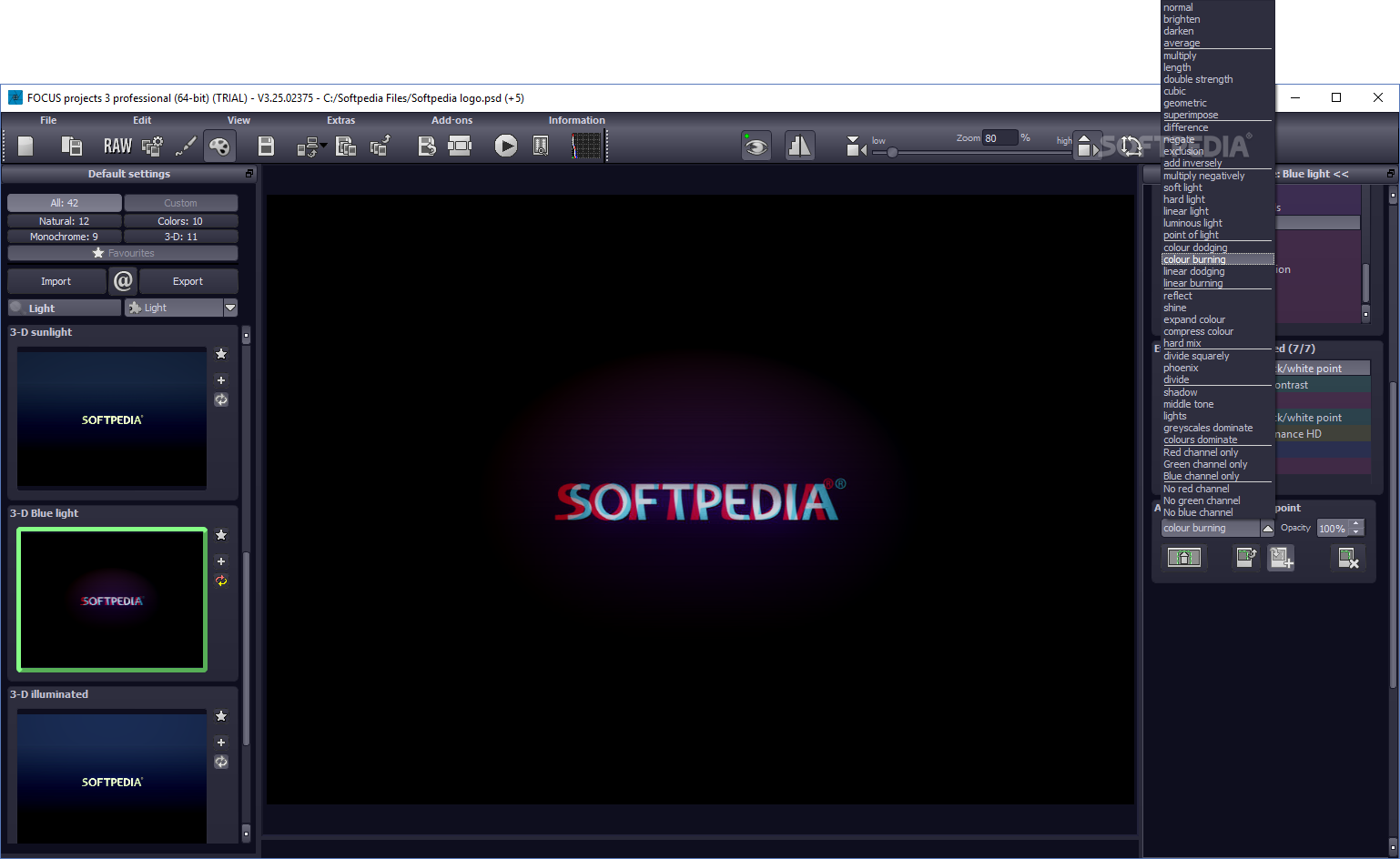
Task: Click the zoom slider handle
Action: 892,152
